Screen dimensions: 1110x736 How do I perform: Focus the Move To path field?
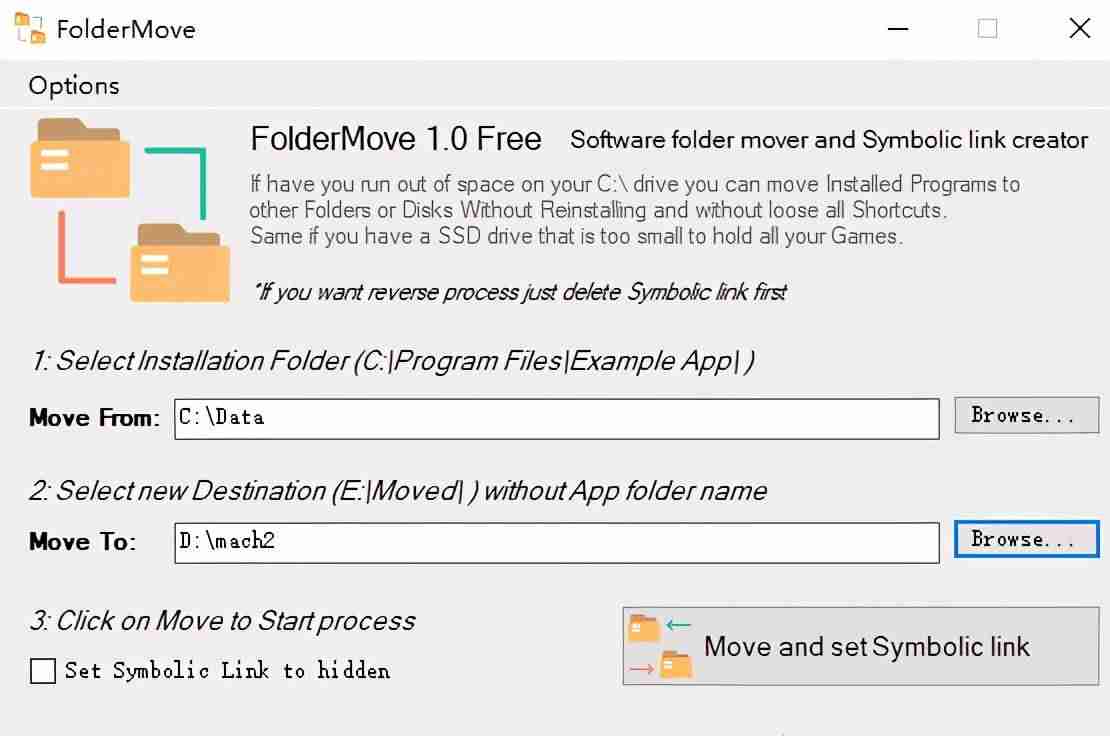(x=556, y=543)
